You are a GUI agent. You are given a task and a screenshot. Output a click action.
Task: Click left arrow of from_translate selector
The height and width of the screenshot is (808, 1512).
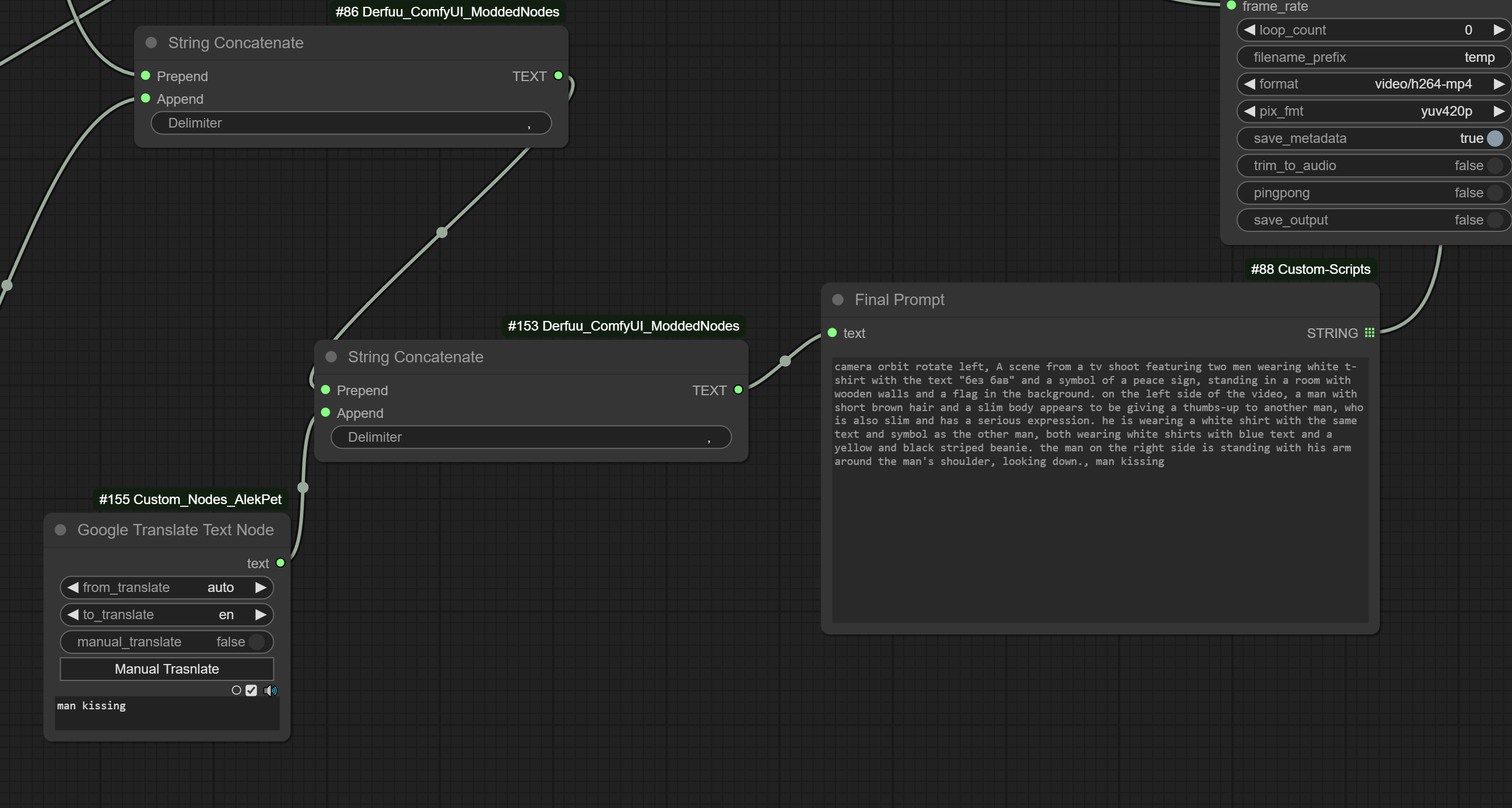(x=73, y=587)
